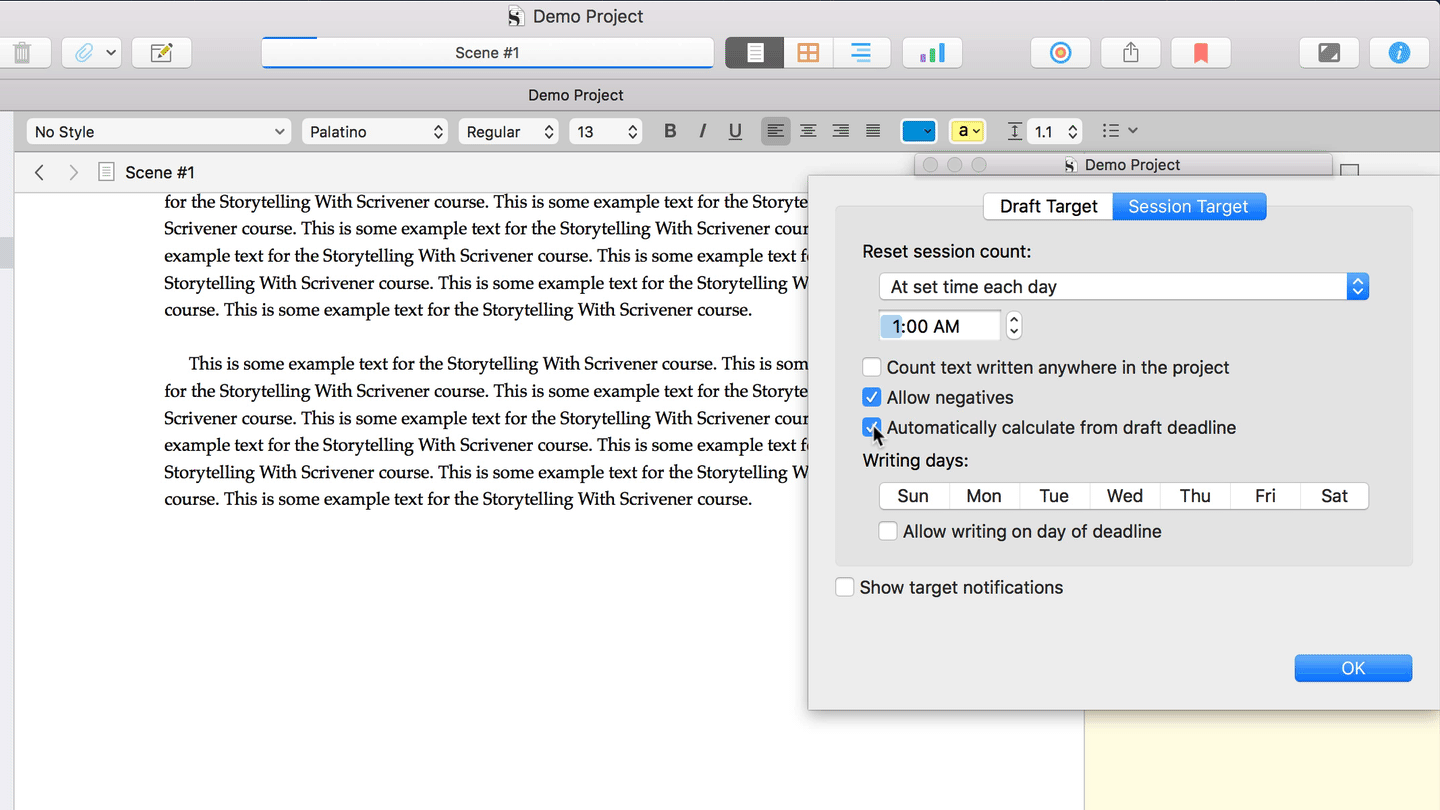Open the Regular typeface dropdown
This screenshot has height=810, width=1440.
click(509, 132)
